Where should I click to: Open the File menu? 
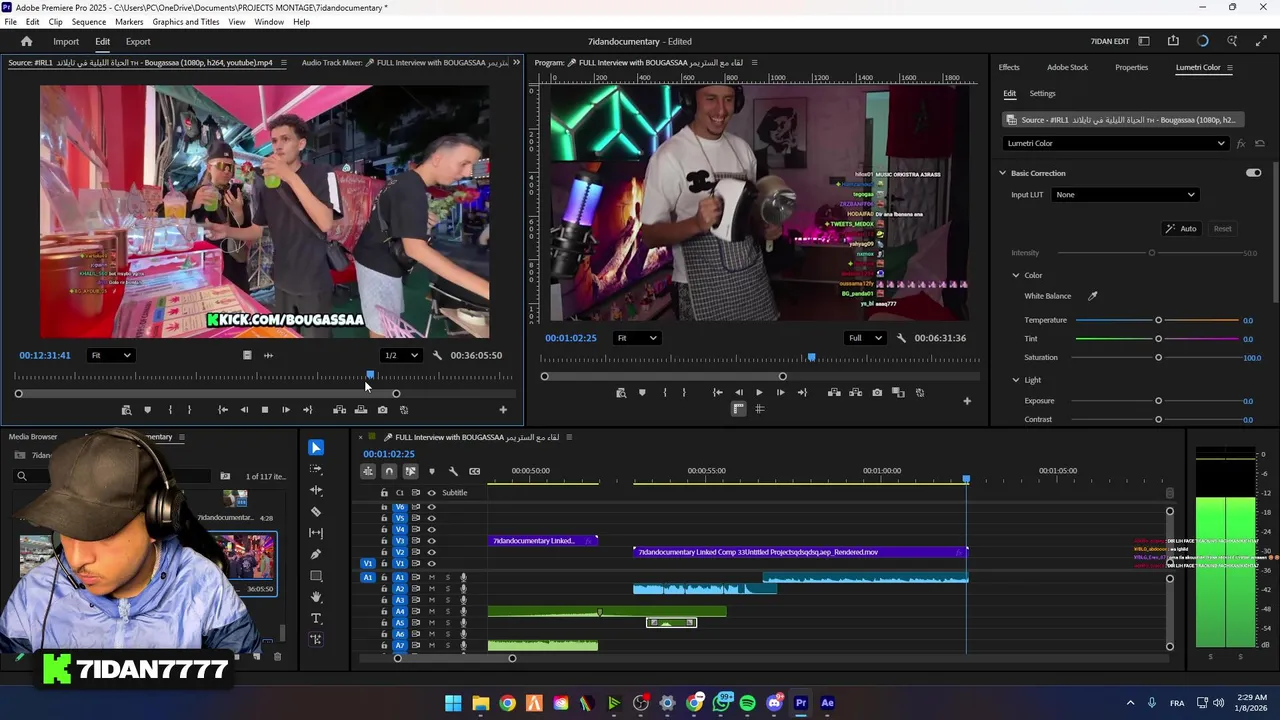pyautogui.click(x=10, y=22)
